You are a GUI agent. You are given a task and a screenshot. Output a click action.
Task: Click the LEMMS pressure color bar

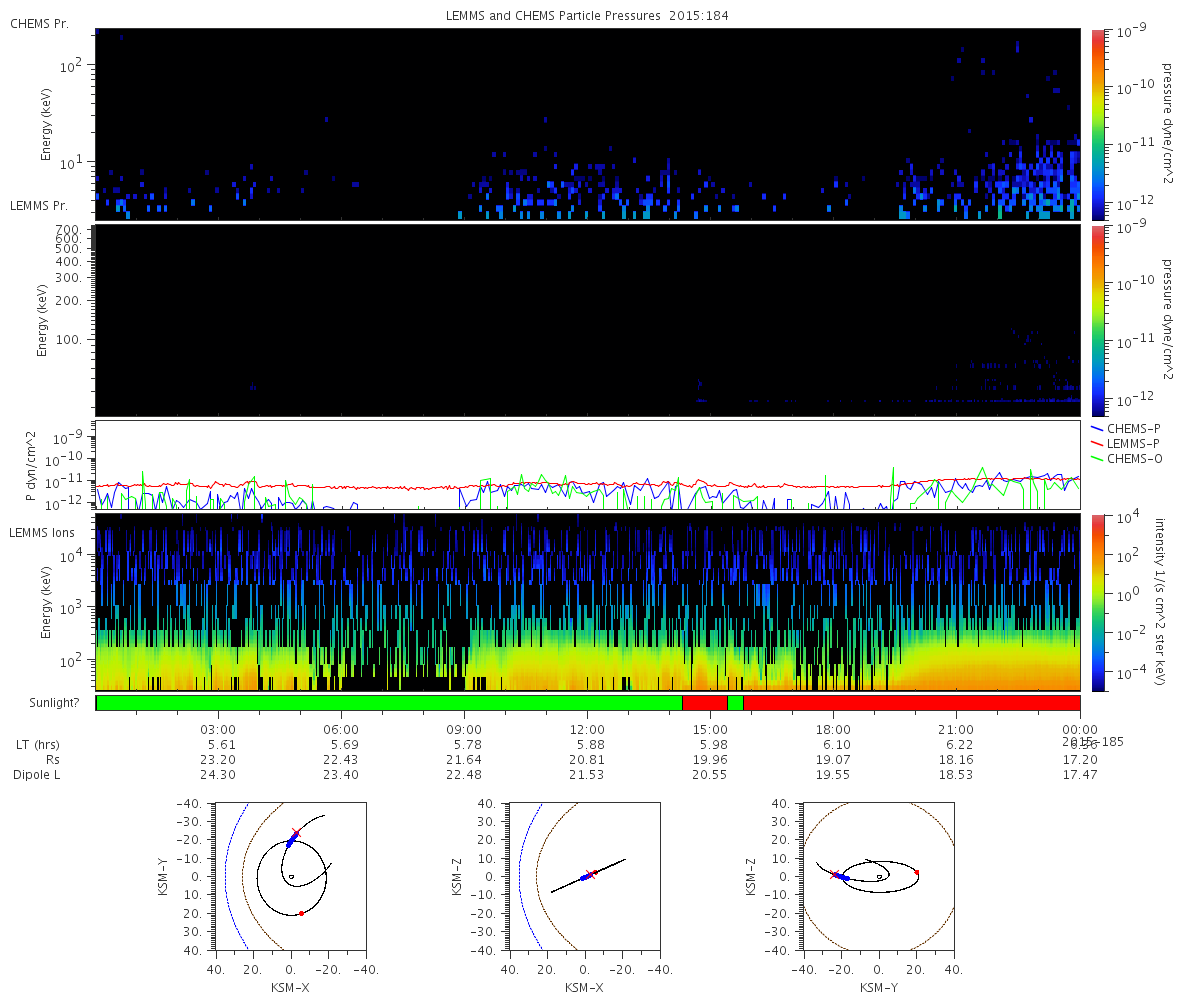coord(1097,320)
